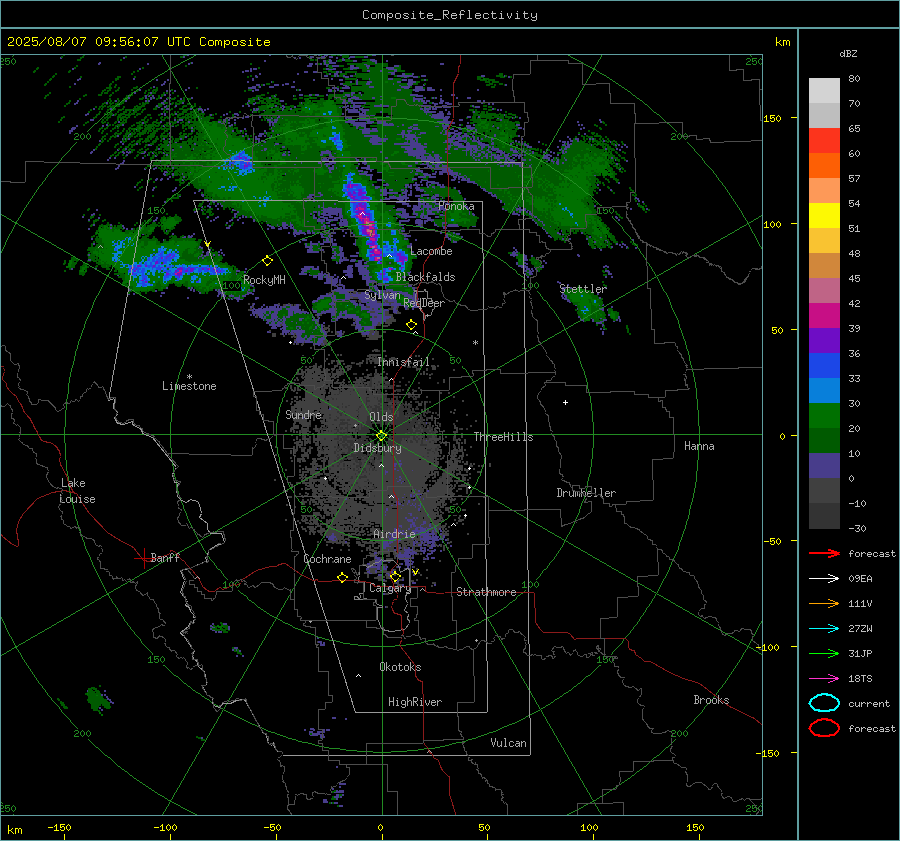Click the Cochrane city label
Image resolution: width=900 pixels, height=841 pixels.
(x=327, y=559)
